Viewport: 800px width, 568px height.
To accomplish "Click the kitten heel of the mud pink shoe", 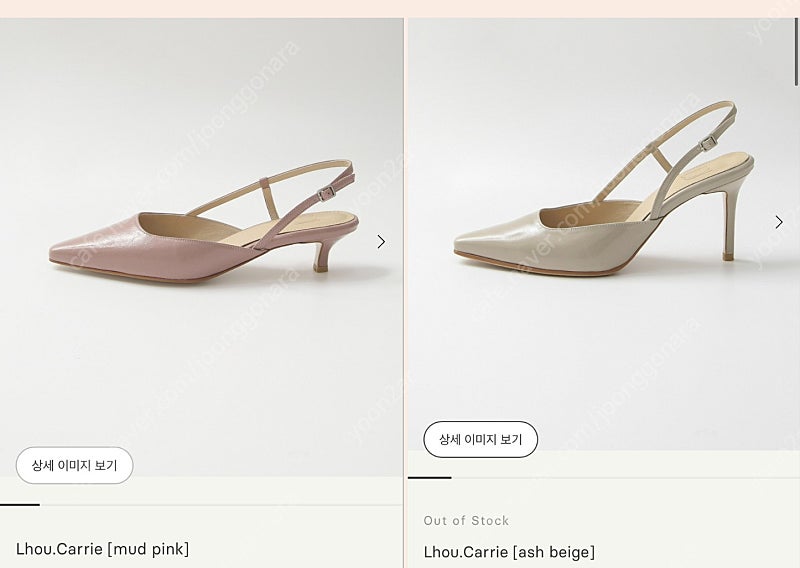I will click(321, 256).
